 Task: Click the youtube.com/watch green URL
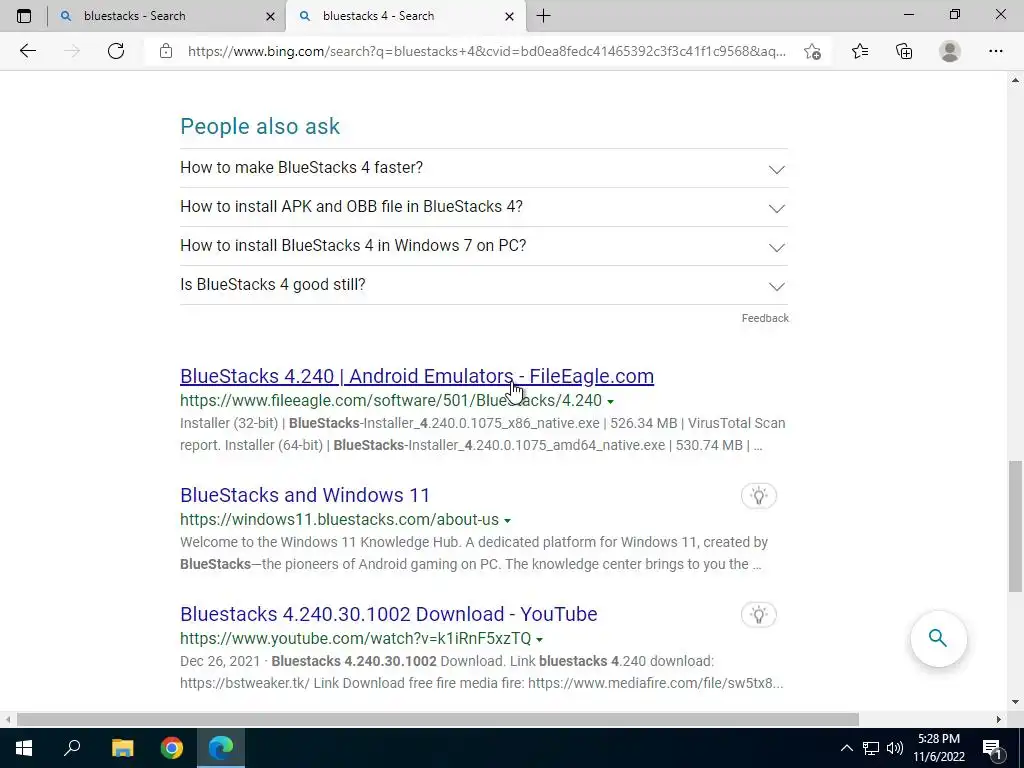pos(355,638)
